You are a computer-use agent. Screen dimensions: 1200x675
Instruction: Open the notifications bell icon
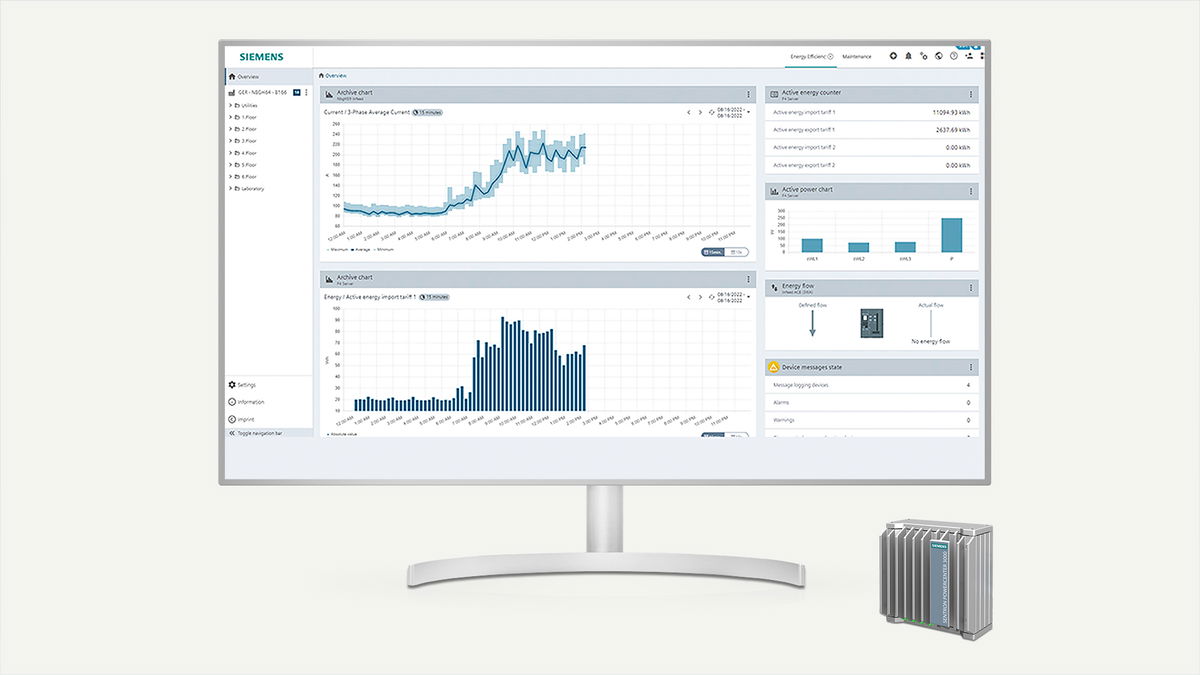click(908, 56)
